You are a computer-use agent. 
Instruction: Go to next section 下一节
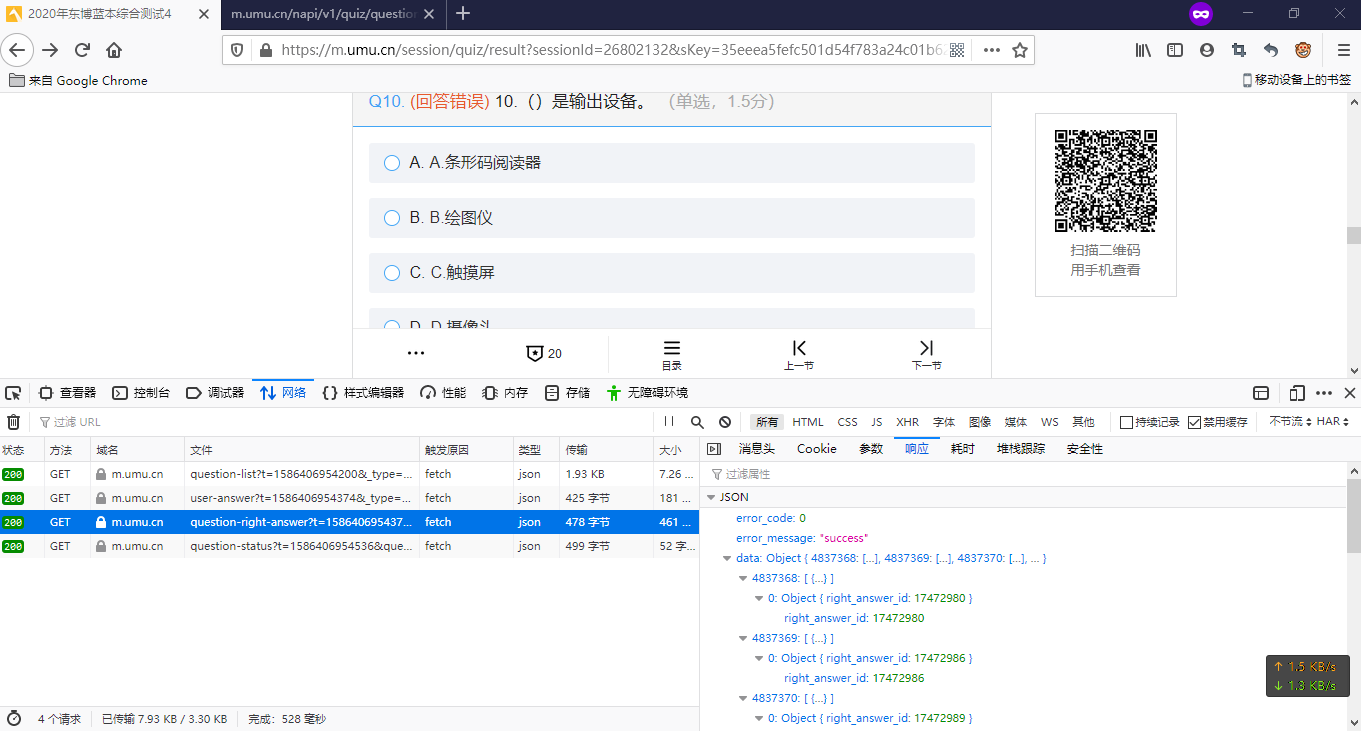tap(926, 355)
